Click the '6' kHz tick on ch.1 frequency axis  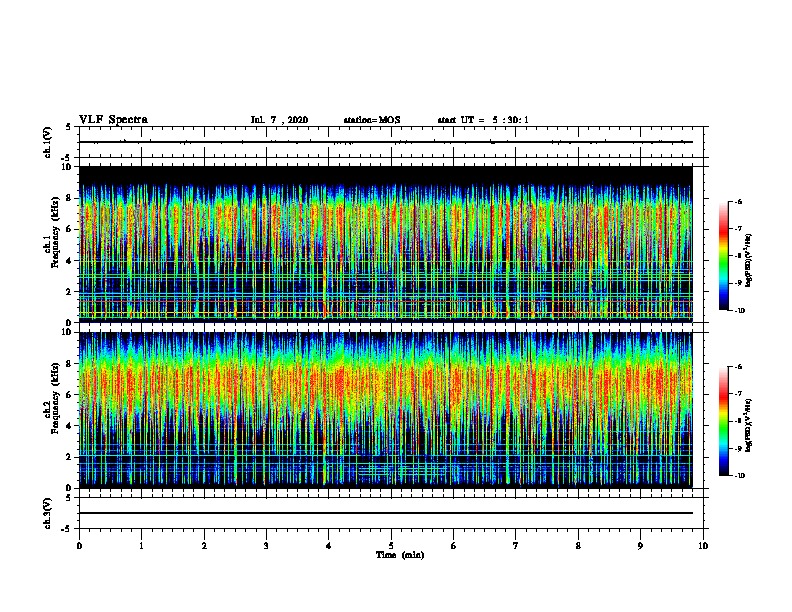pyautogui.click(x=69, y=230)
